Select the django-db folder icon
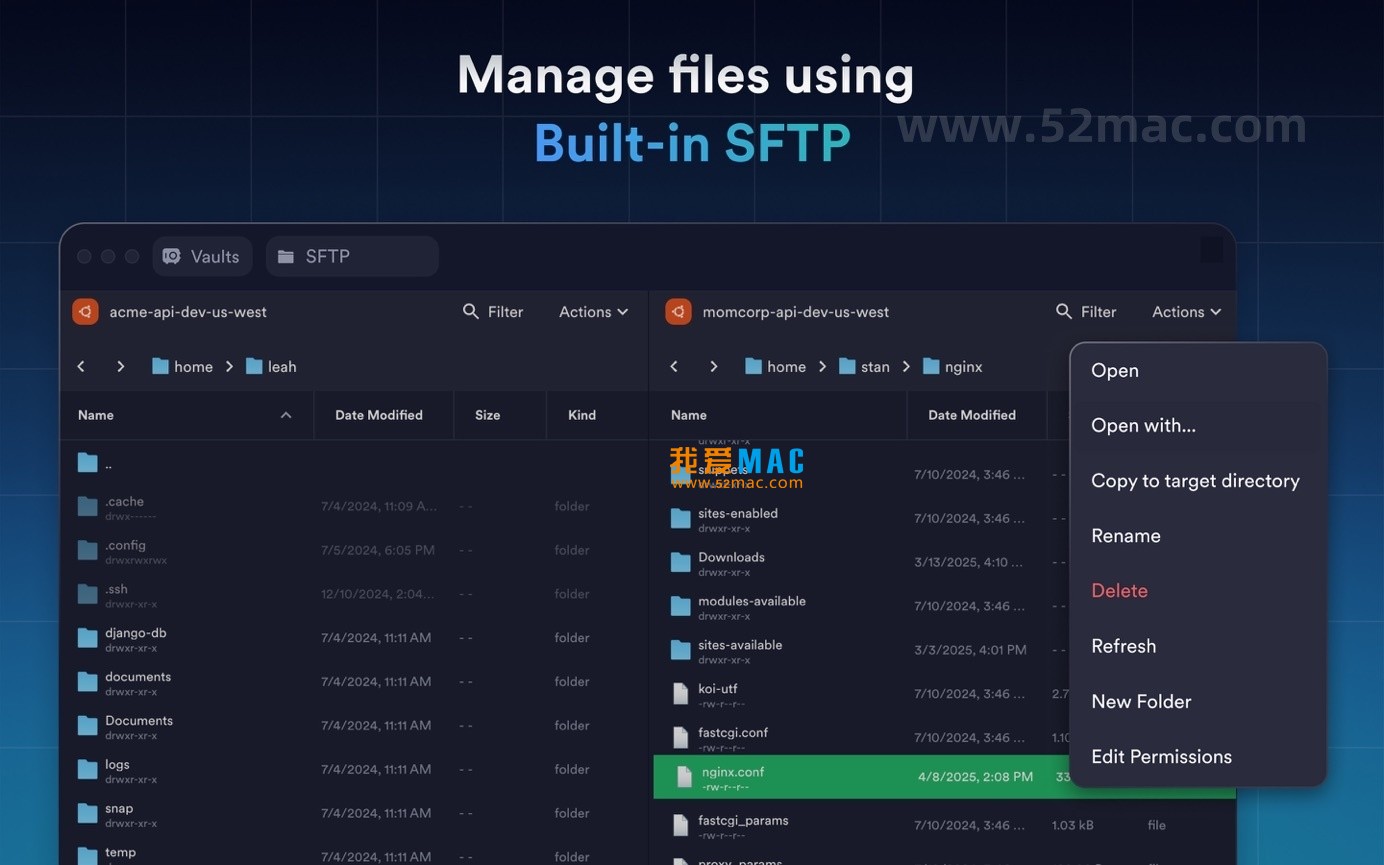Image resolution: width=1384 pixels, height=865 pixels. (x=88, y=639)
